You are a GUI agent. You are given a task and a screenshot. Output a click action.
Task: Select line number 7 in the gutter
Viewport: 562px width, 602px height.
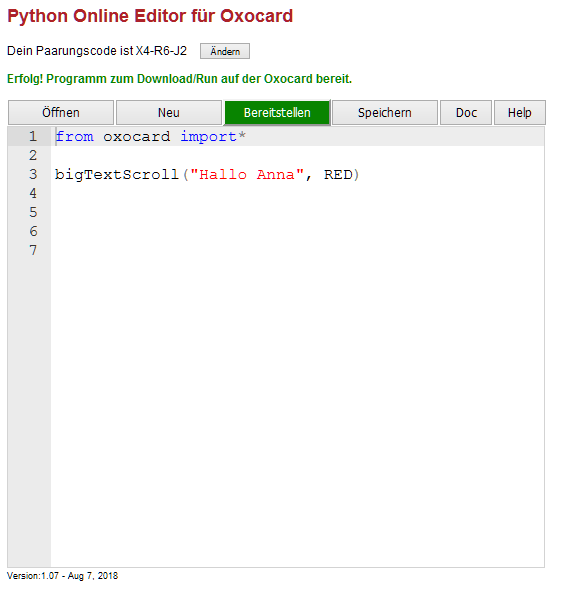[33, 250]
